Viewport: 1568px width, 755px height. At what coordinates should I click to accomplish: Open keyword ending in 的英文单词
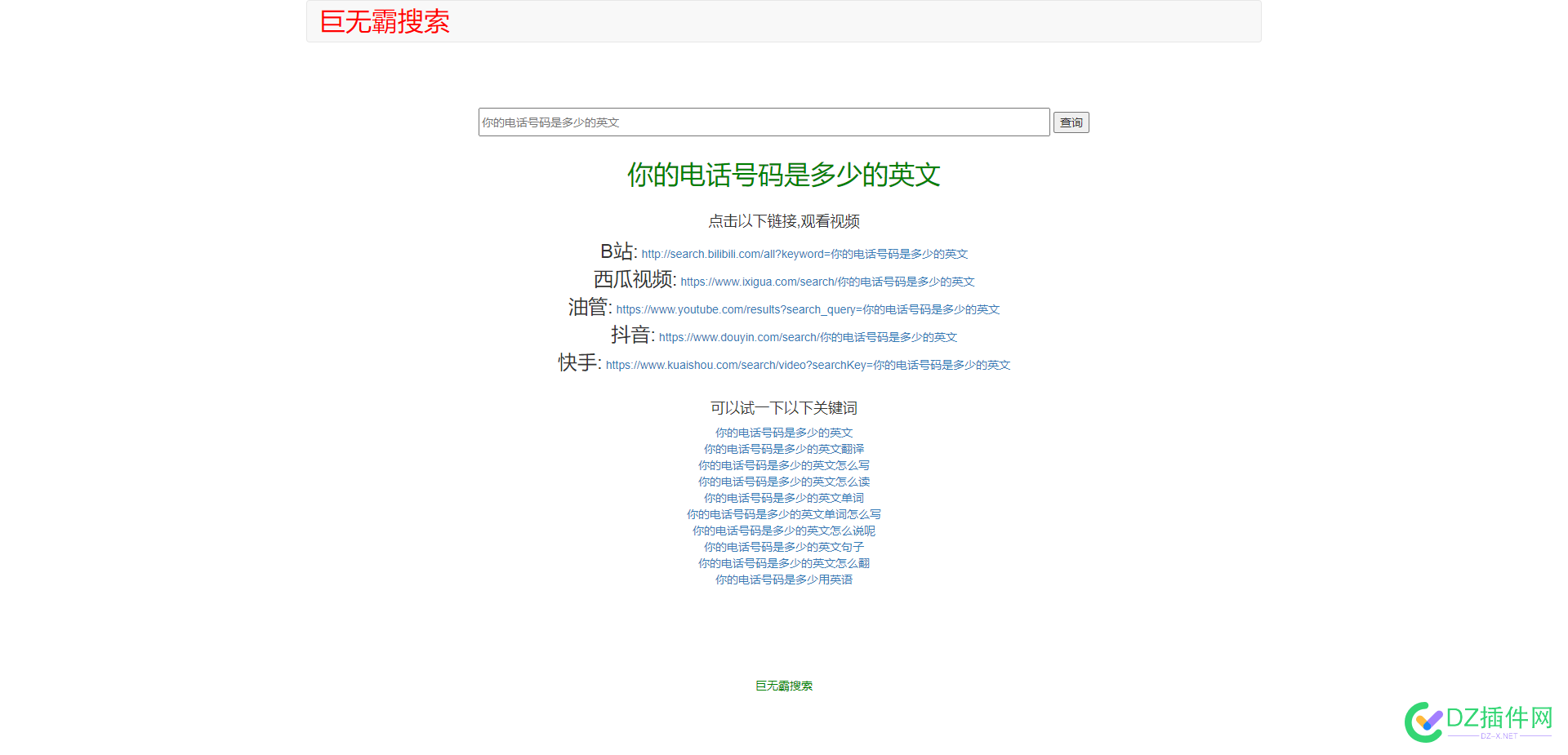(784, 498)
